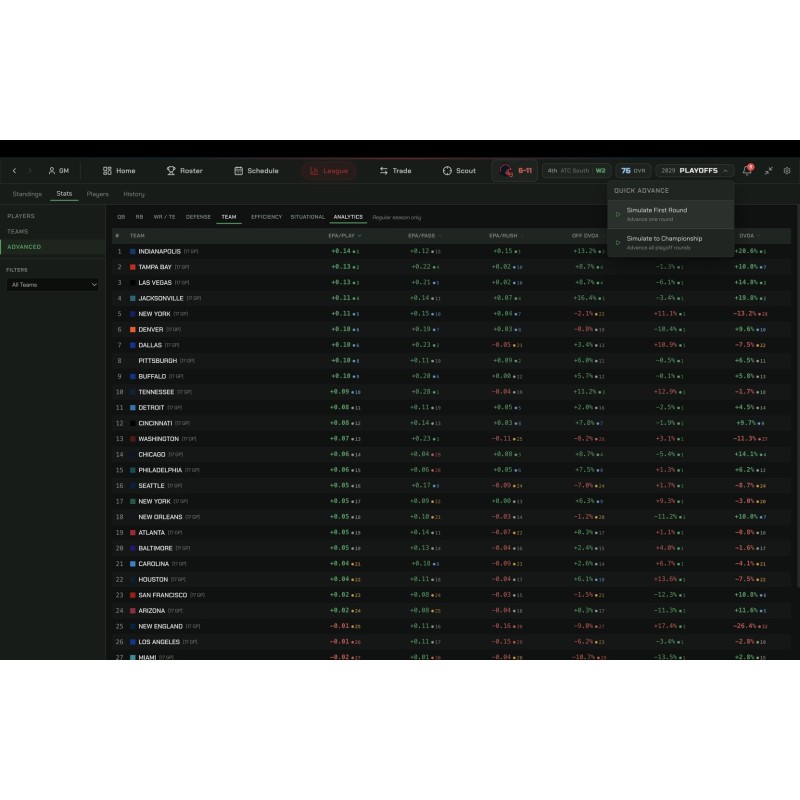
Task: Switch to the Stats tab
Action: 64,194
